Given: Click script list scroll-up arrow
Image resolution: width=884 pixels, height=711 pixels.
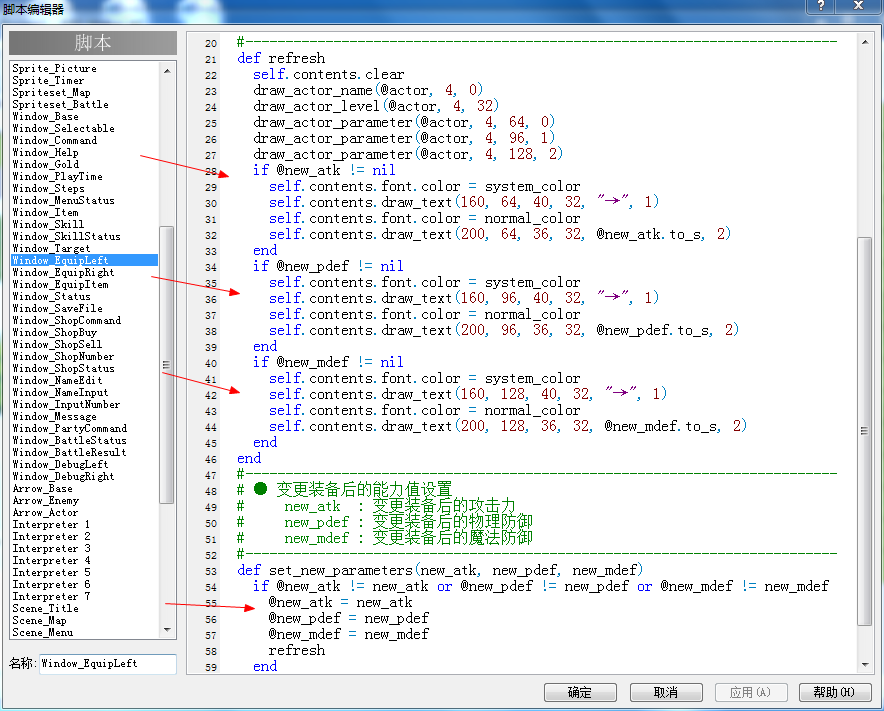Looking at the screenshot, I should (167, 71).
